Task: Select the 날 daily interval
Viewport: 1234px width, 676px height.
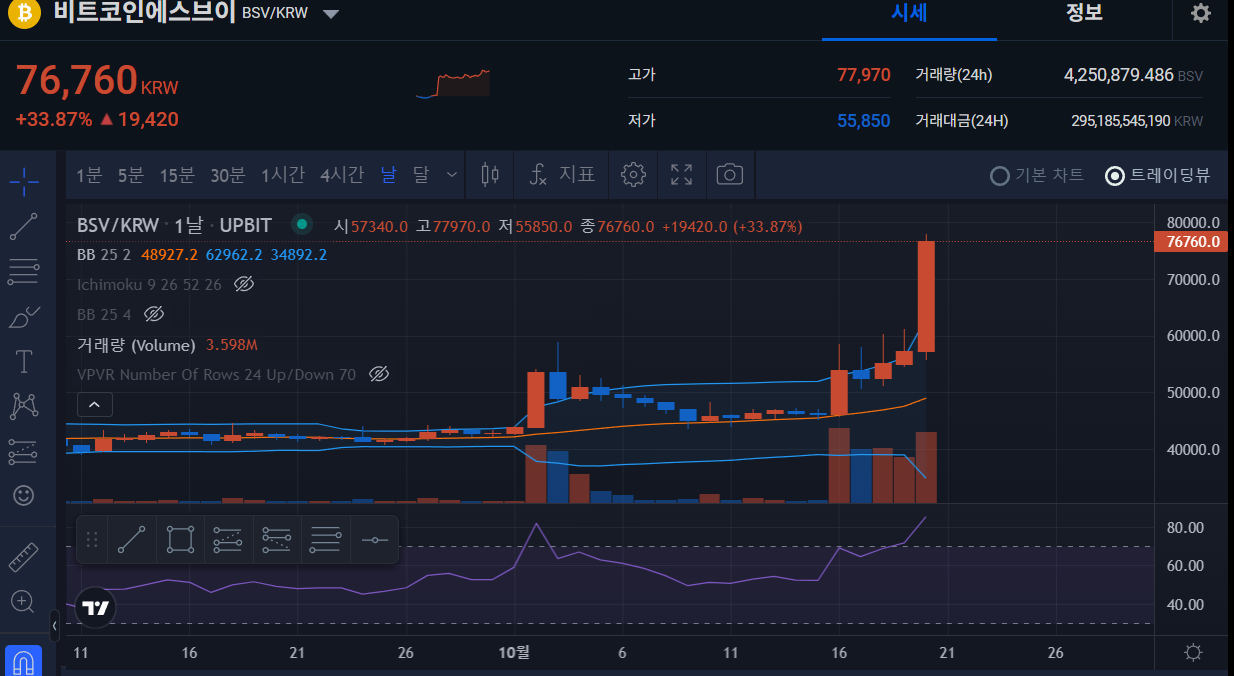Action: pos(387,175)
